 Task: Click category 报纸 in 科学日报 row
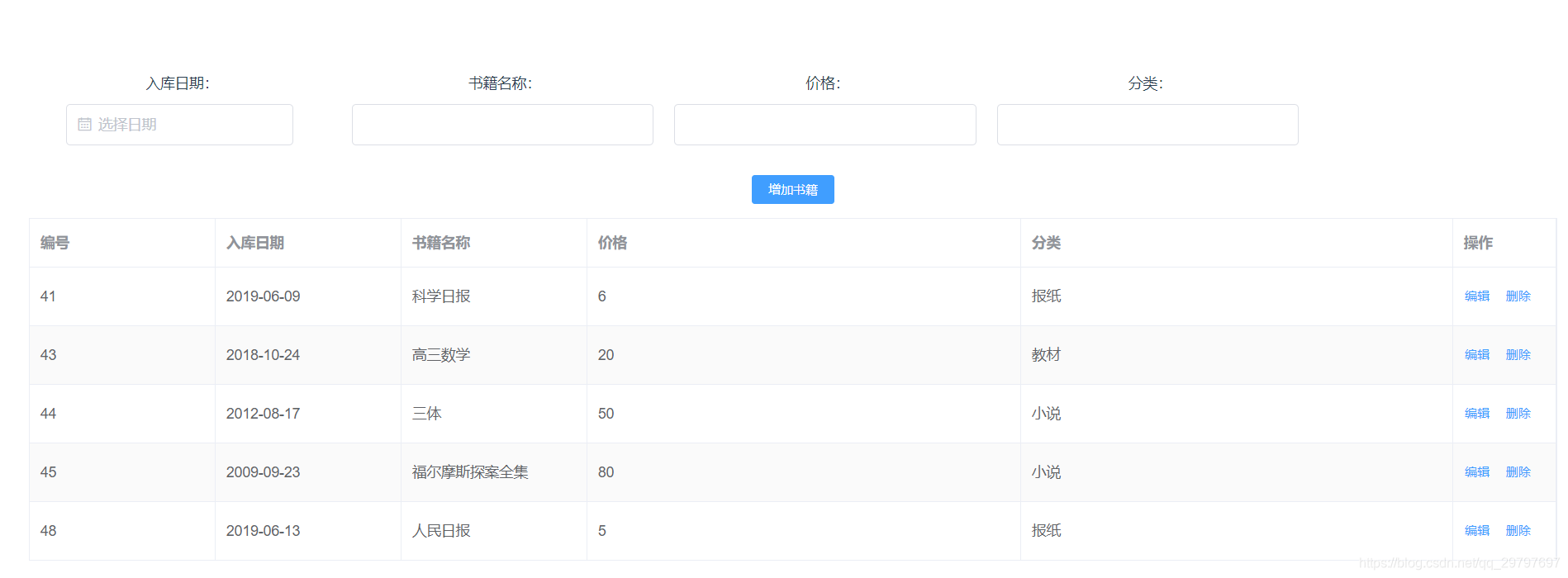coord(1237,296)
